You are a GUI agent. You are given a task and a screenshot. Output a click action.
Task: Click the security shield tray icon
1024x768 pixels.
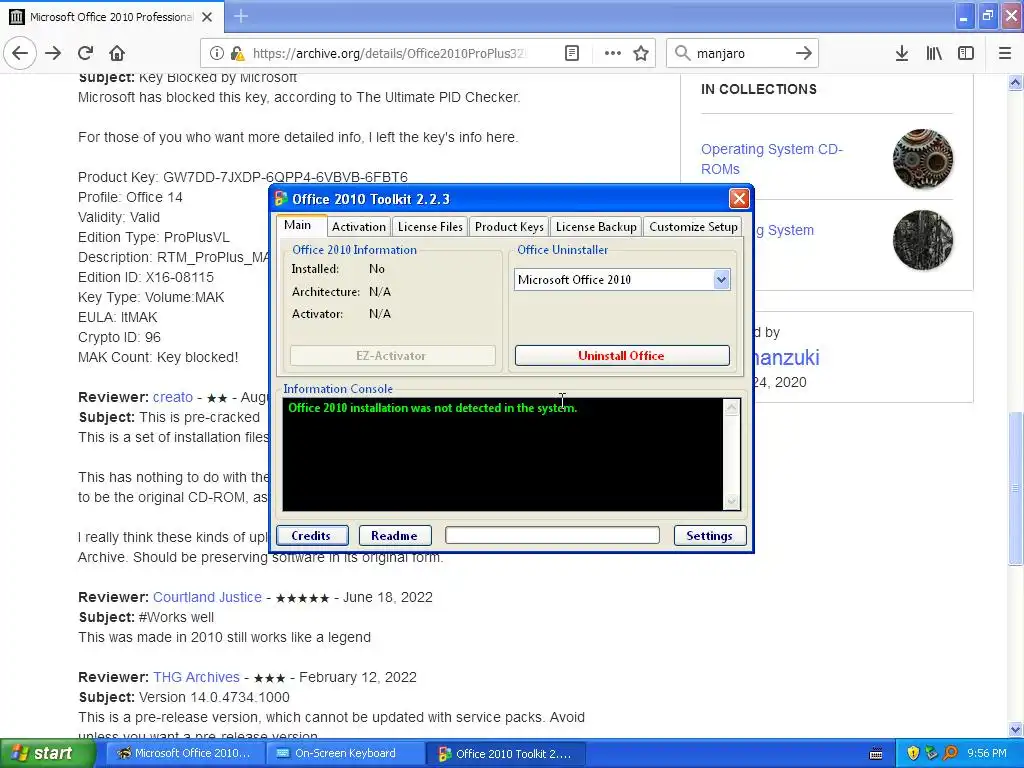coord(913,754)
